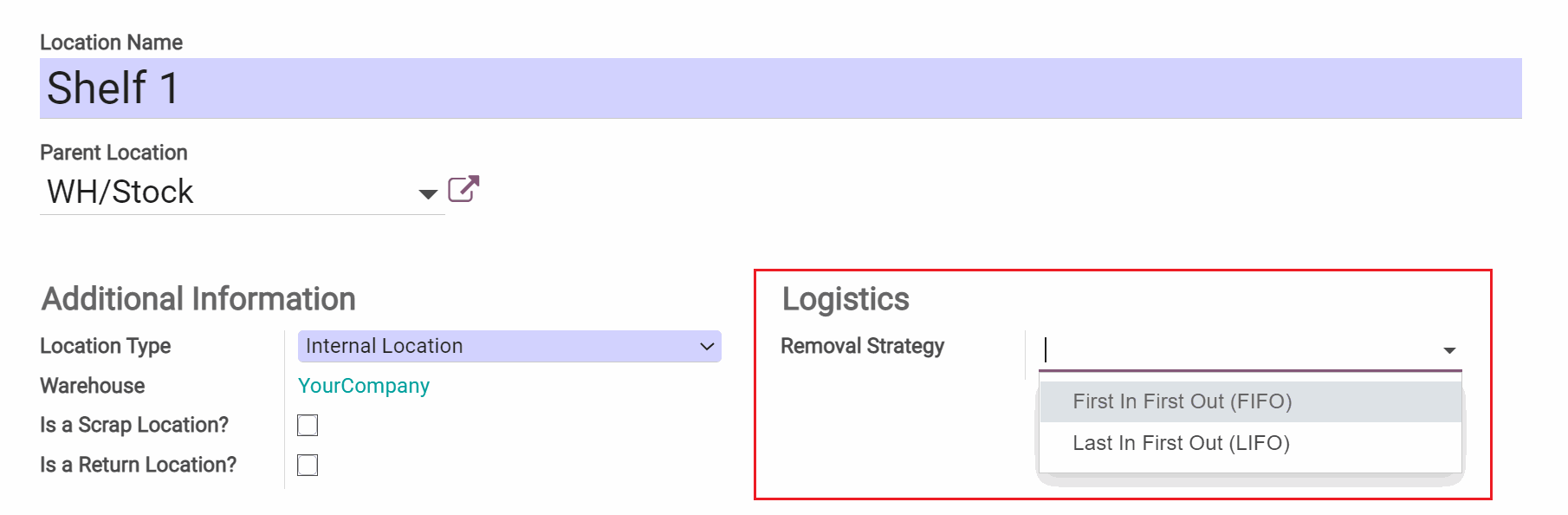Viewport: 1568px width, 515px height.
Task: Click the Is a Scrap Location? label
Action: click(x=134, y=425)
